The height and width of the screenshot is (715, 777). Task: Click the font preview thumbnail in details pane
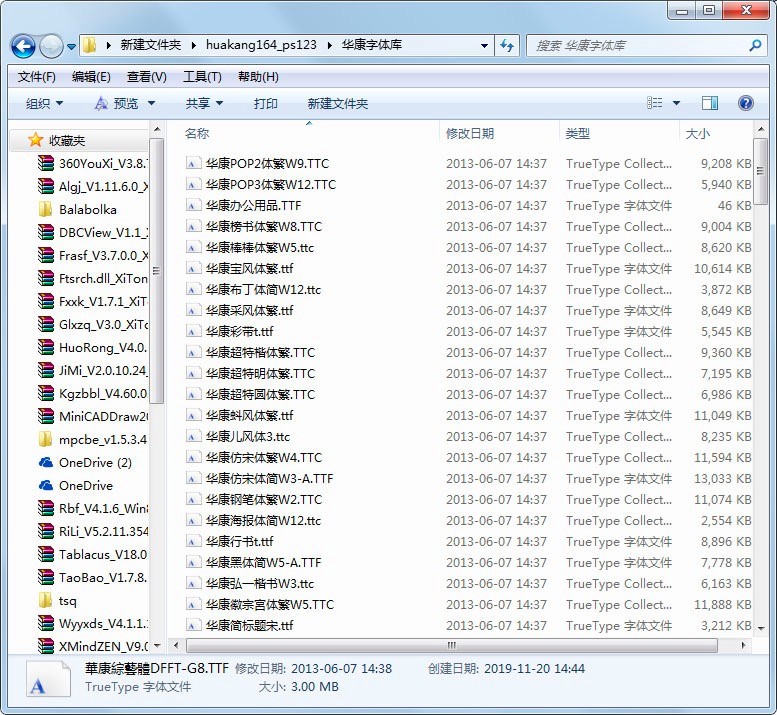pos(48,679)
